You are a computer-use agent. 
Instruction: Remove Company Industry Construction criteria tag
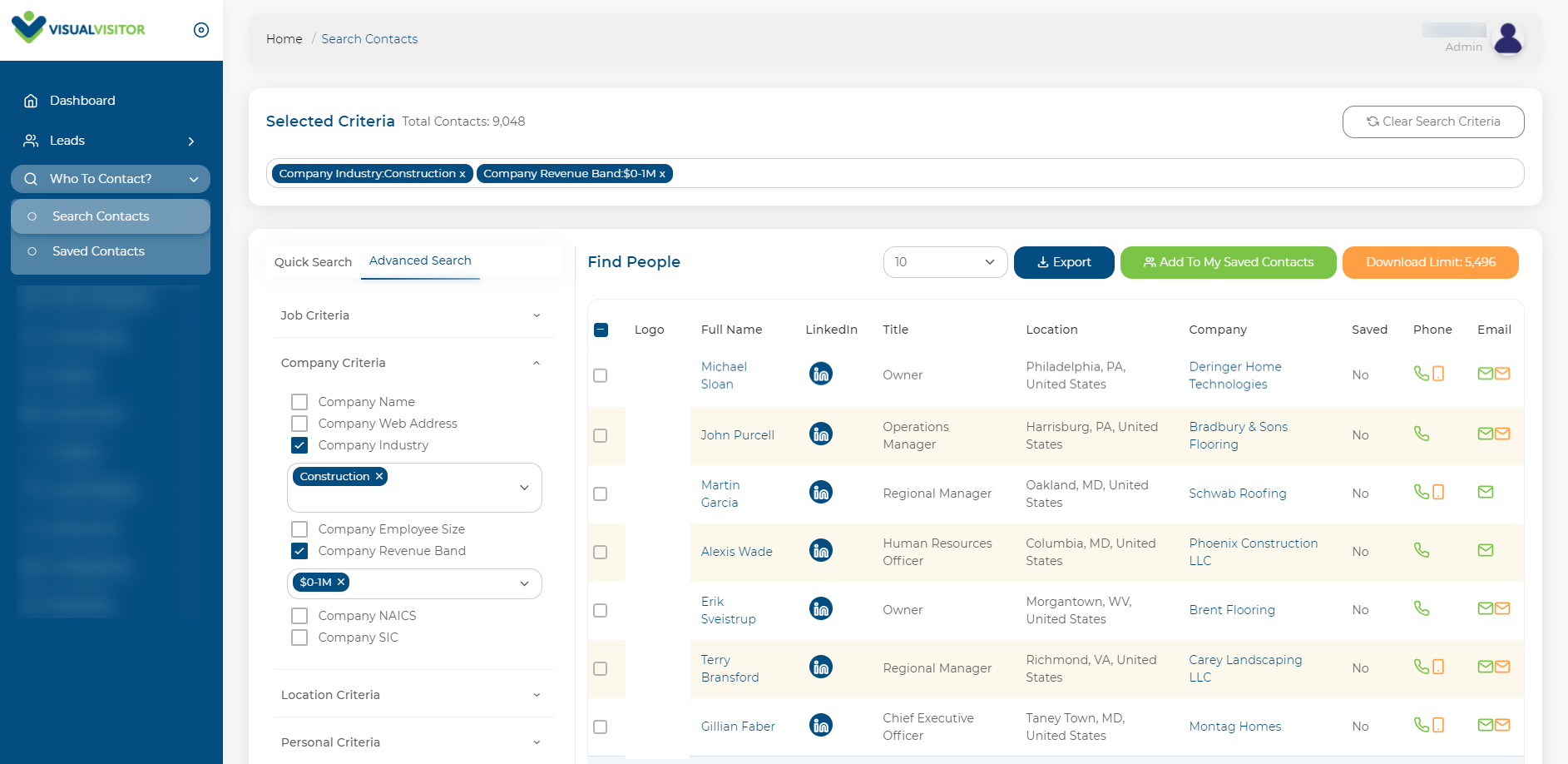pyautogui.click(x=462, y=174)
